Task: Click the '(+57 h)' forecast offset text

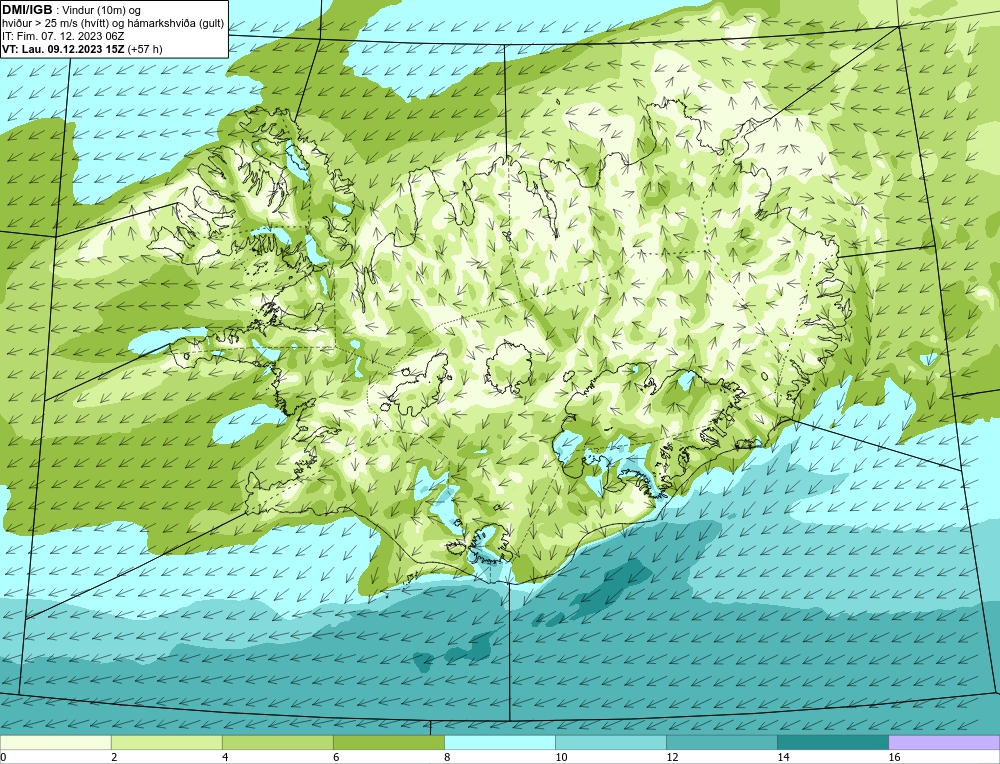Action: [145, 49]
